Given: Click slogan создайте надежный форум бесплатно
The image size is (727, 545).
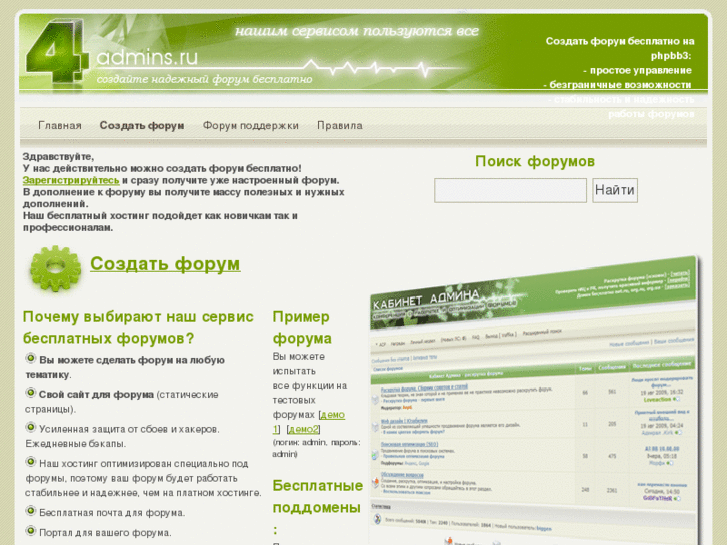Looking at the screenshot, I should pyautogui.click(x=204, y=79).
